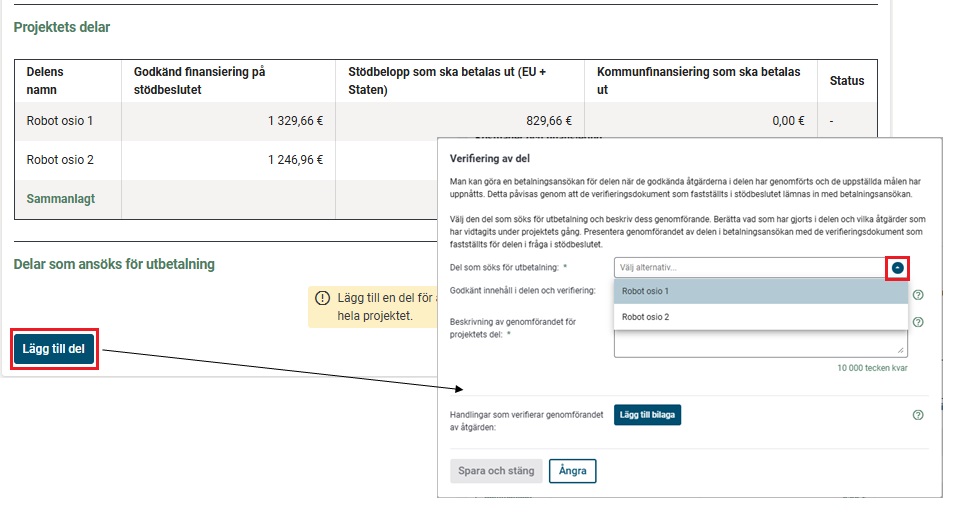Click the Lägg till bilaga button

coord(646,415)
